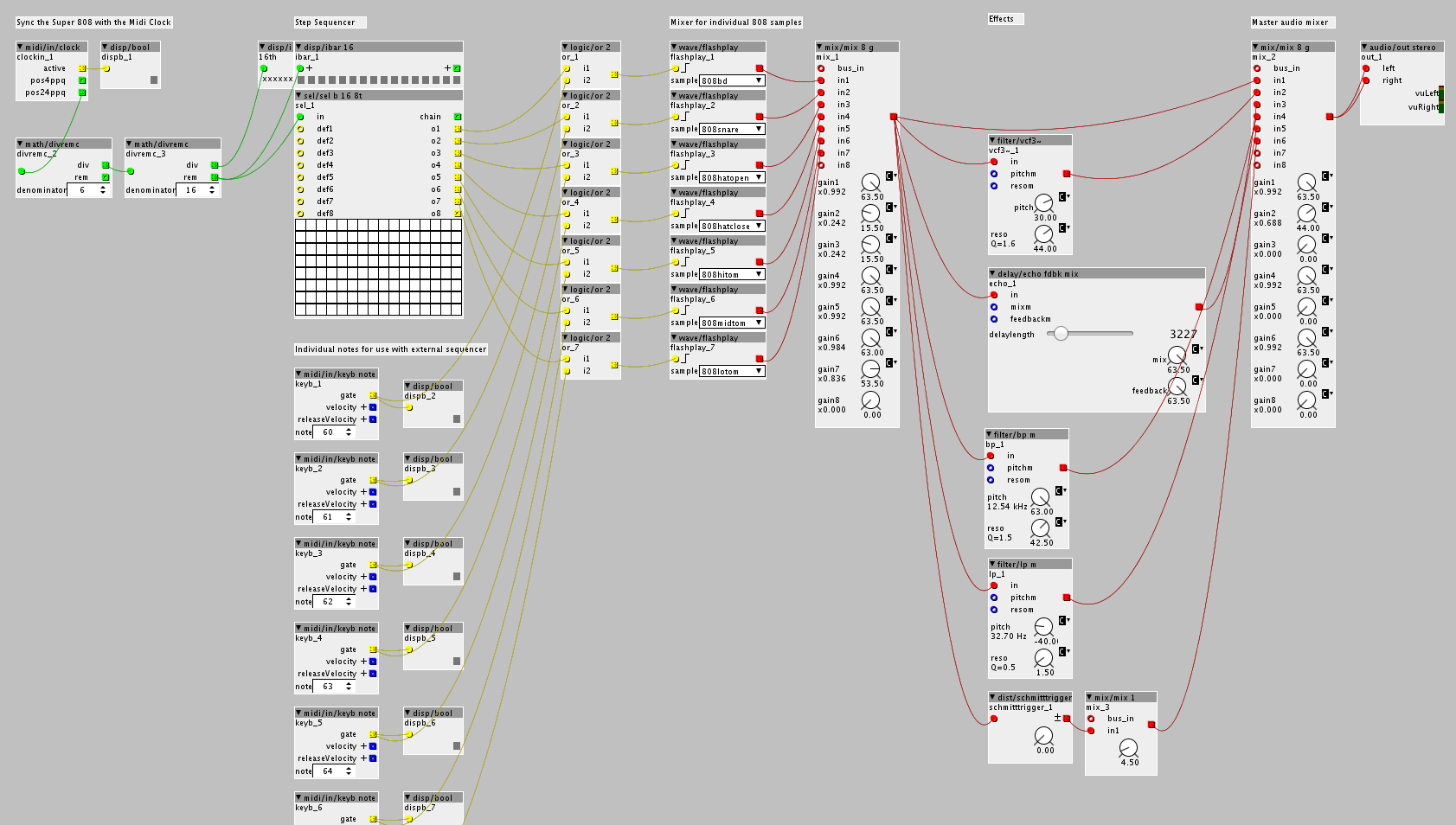Screen dimensions: 1456x825
Task: Open the 808bd sample dropdown
Action: click(x=732, y=80)
